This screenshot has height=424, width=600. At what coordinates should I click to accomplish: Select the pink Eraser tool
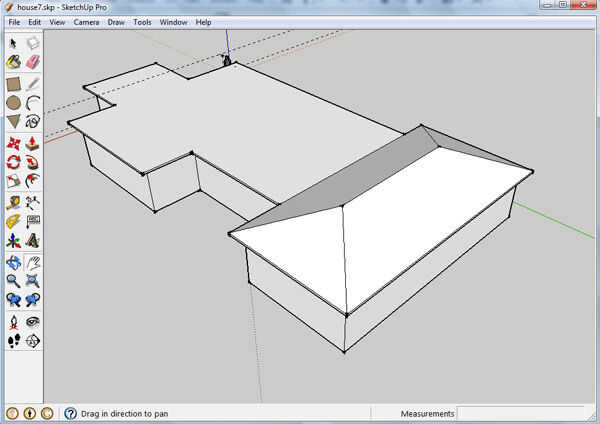(x=33, y=62)
